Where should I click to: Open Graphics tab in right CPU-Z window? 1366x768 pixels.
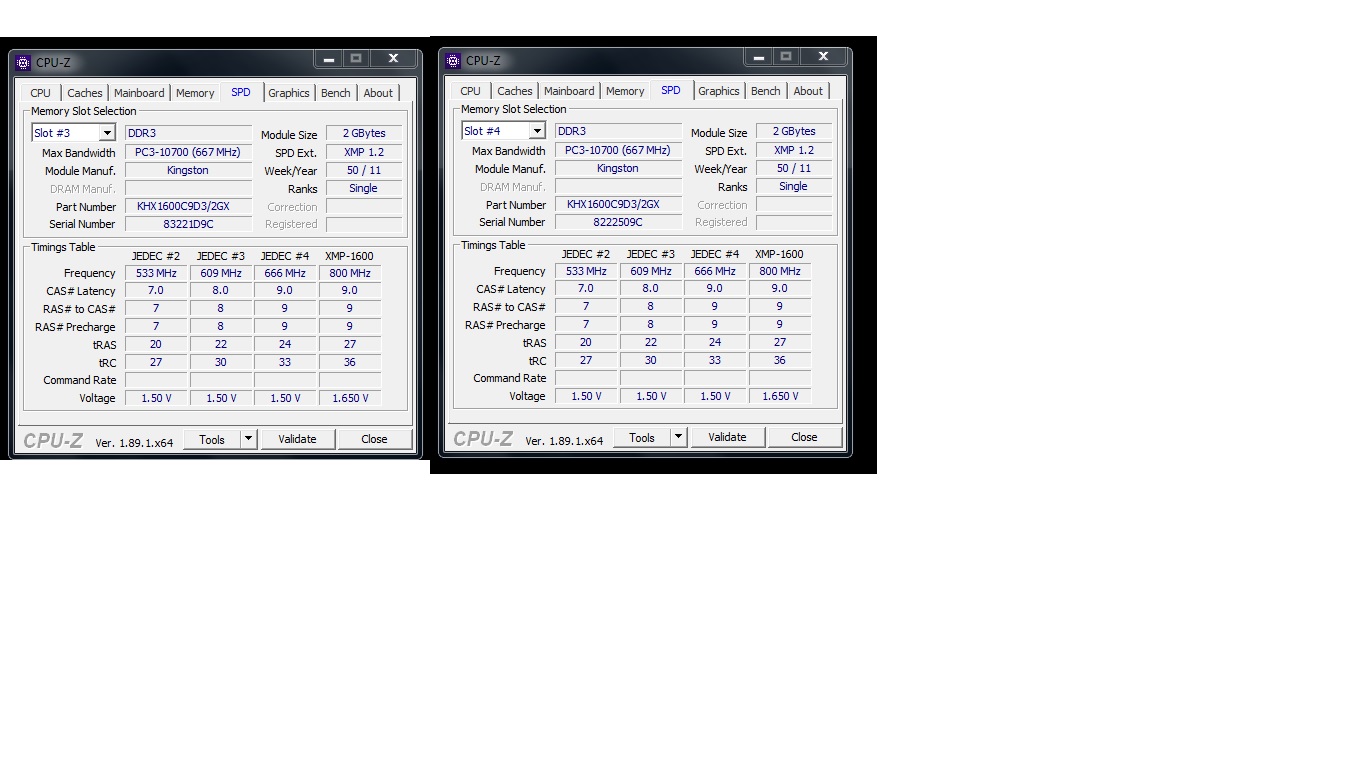click(x=719, y=91)
